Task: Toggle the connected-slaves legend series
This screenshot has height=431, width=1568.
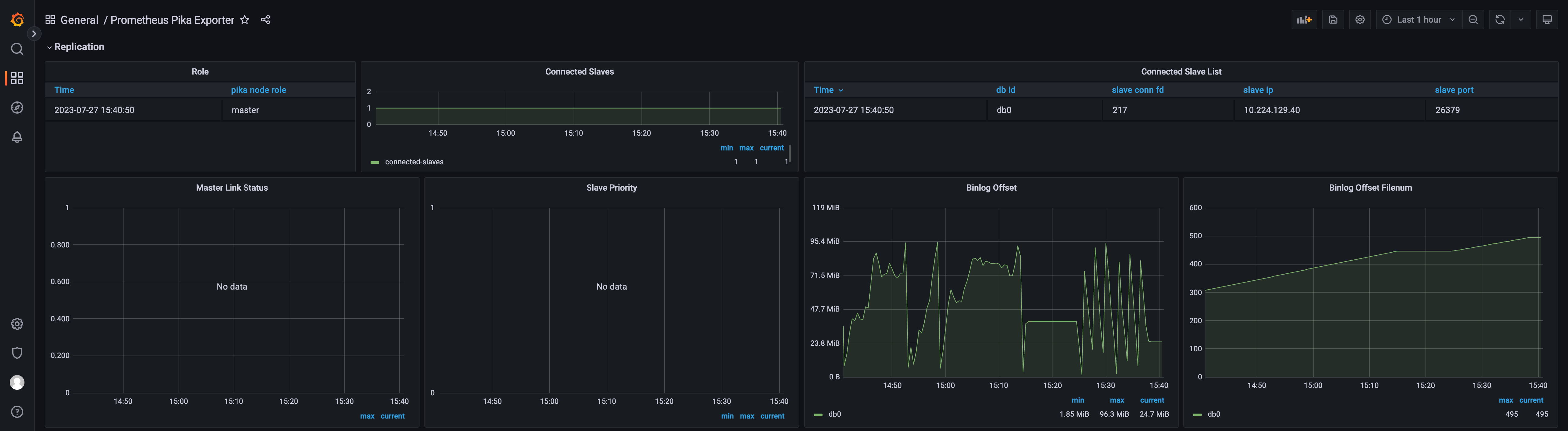Action: pos(415,162)
